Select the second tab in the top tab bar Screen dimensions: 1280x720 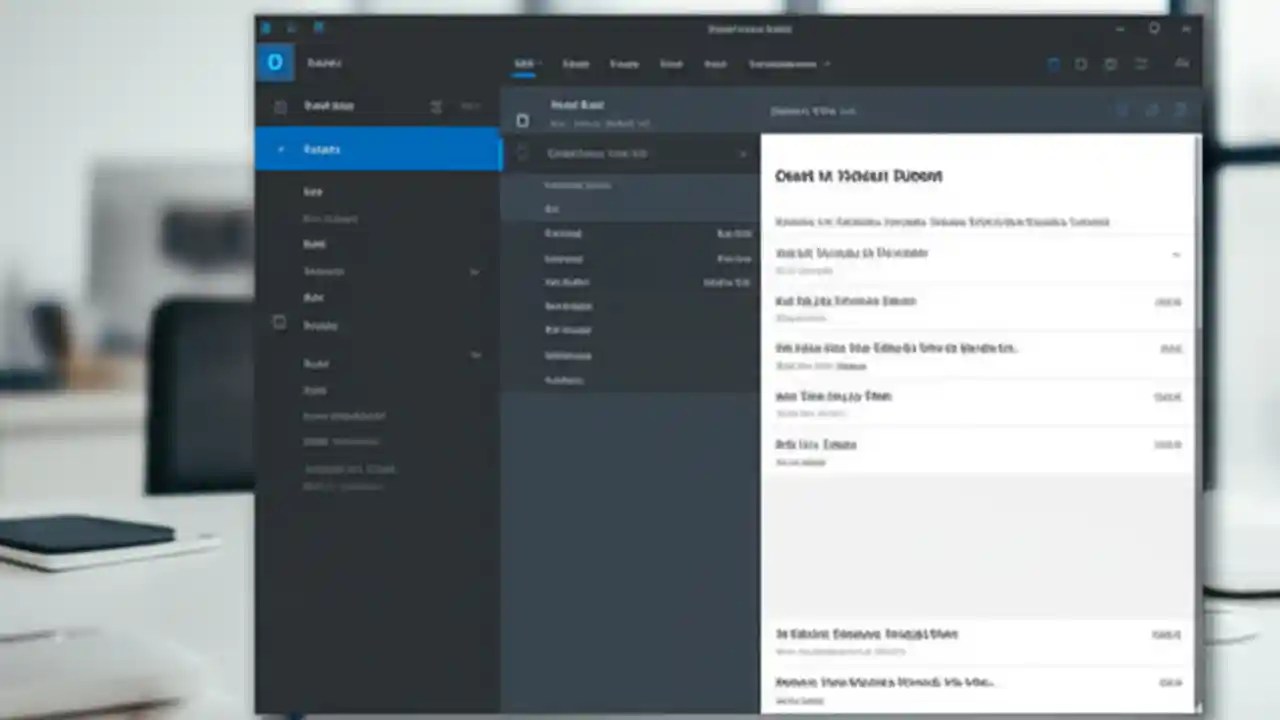(575, 64)
